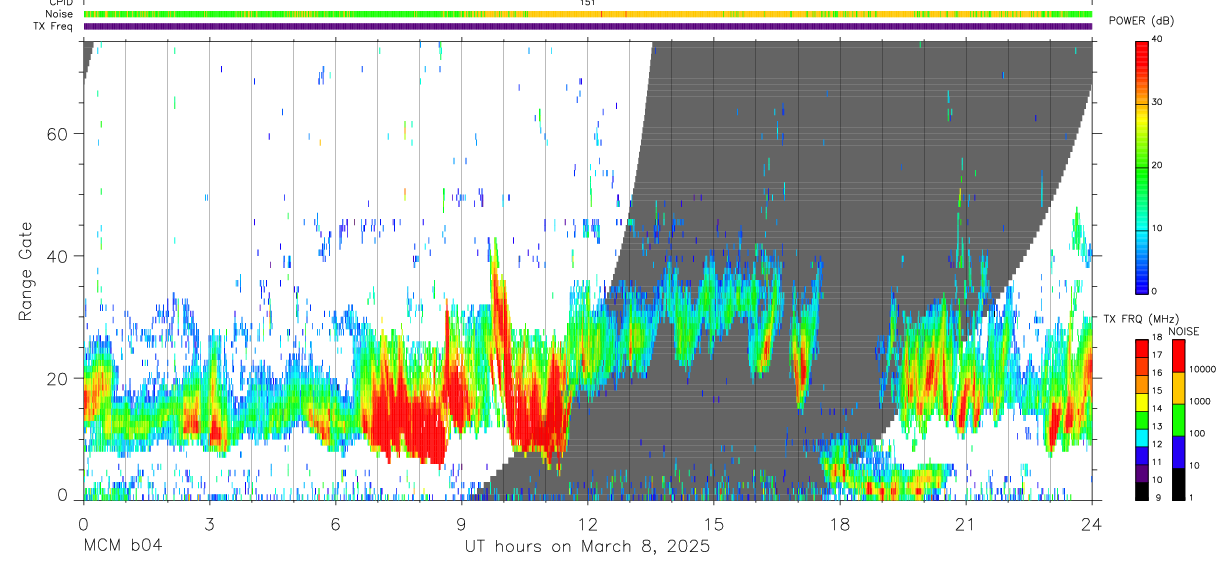Click the purple TX Freq band
The width and height of the screenshot is (1228, 567).
[587, 26]
